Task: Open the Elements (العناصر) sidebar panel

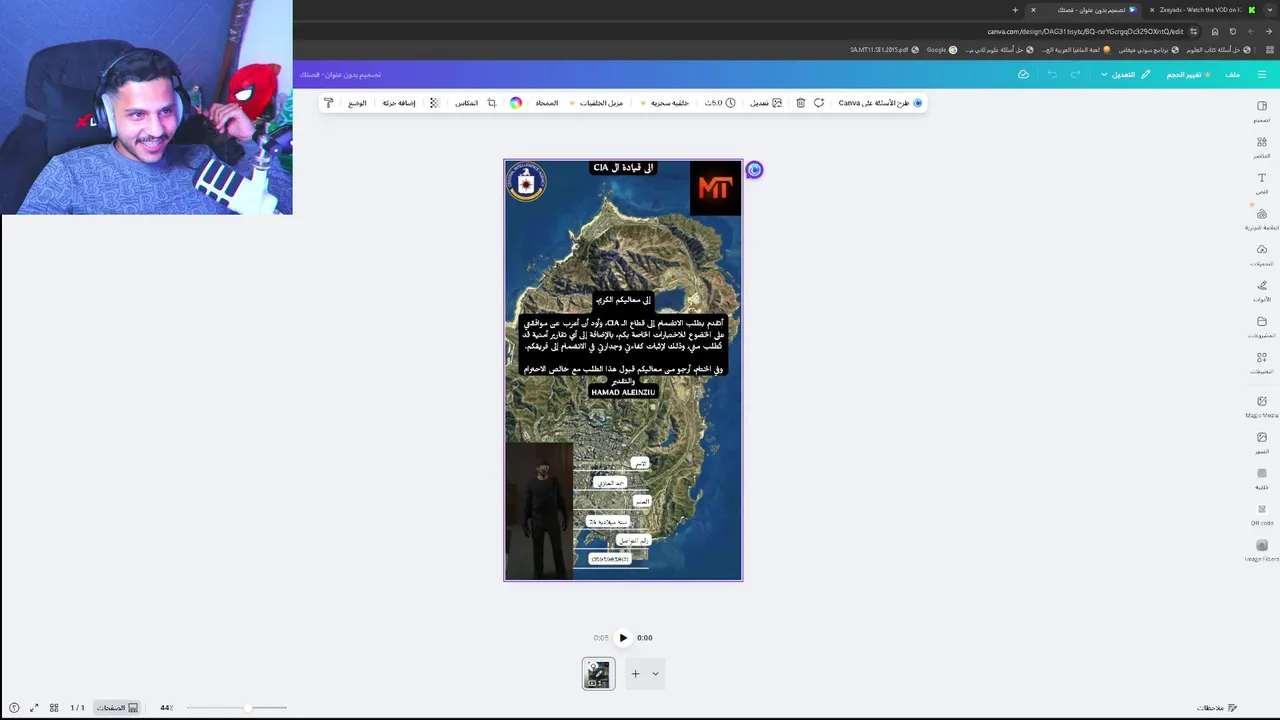Action: click(1262, 147)
